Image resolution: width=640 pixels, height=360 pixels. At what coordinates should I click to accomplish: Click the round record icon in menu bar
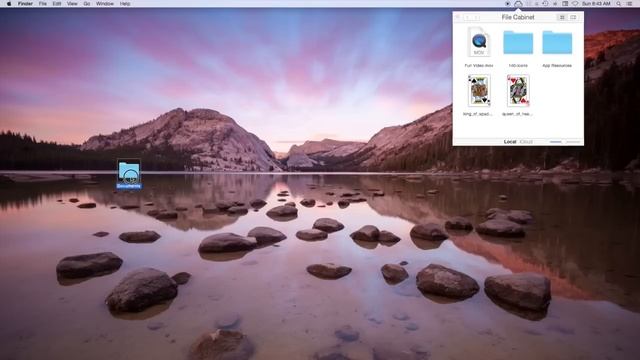pos(507,4)
